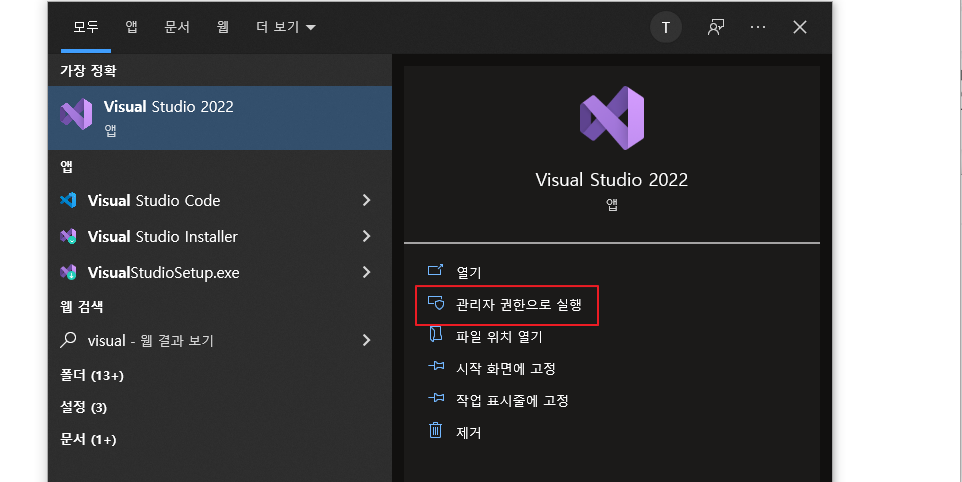Choose 관리자 권한으로 실행

pos(518,305)
